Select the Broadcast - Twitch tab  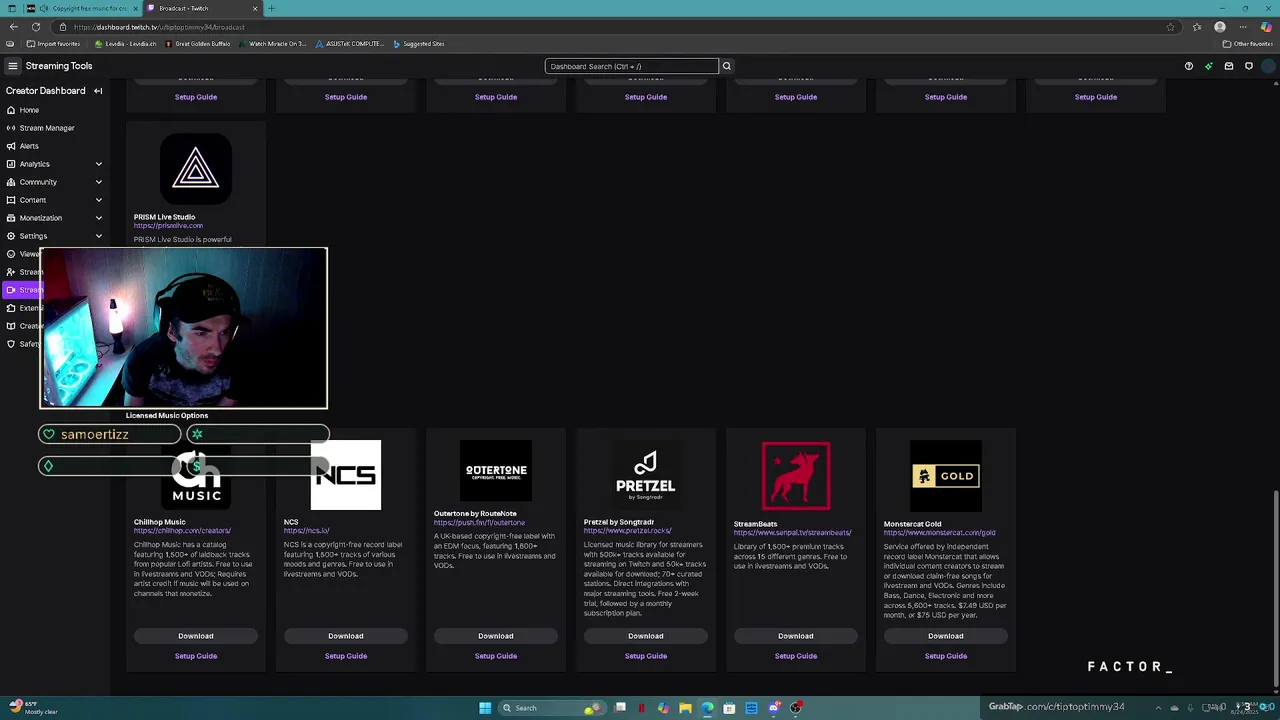click(203, 8)
